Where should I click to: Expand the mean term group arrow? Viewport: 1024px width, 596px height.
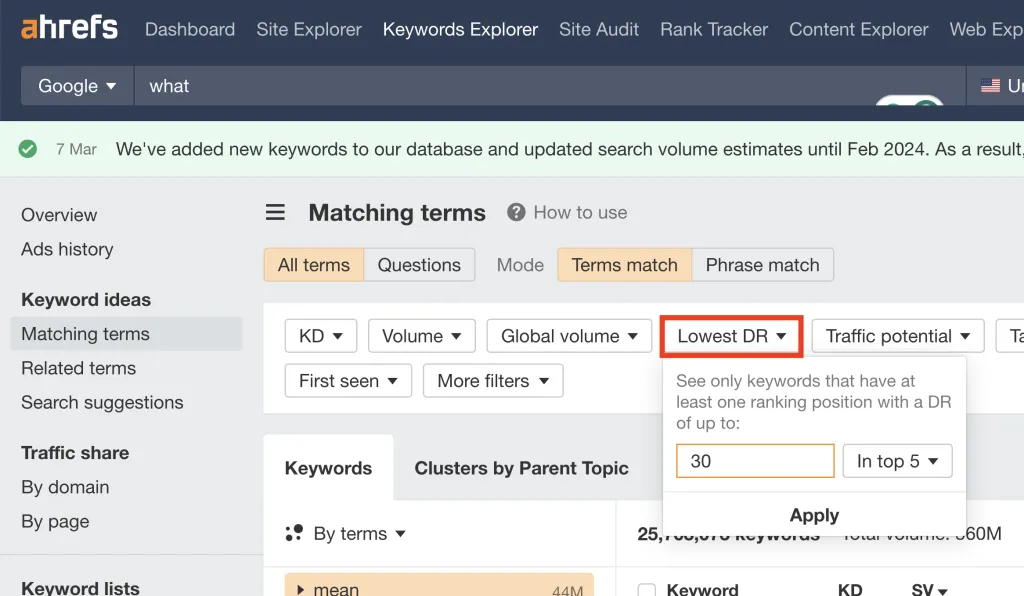point(301,589)
